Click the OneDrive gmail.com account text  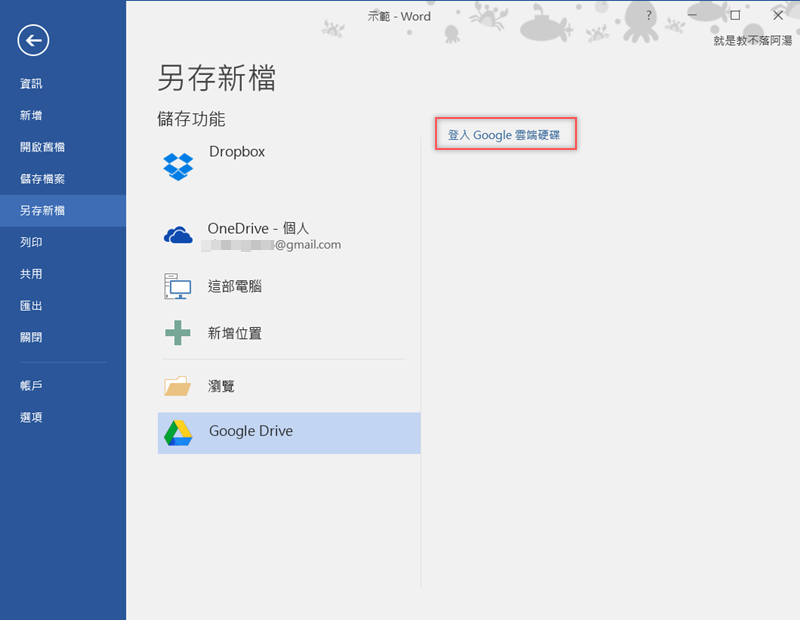tap(271, 245)
